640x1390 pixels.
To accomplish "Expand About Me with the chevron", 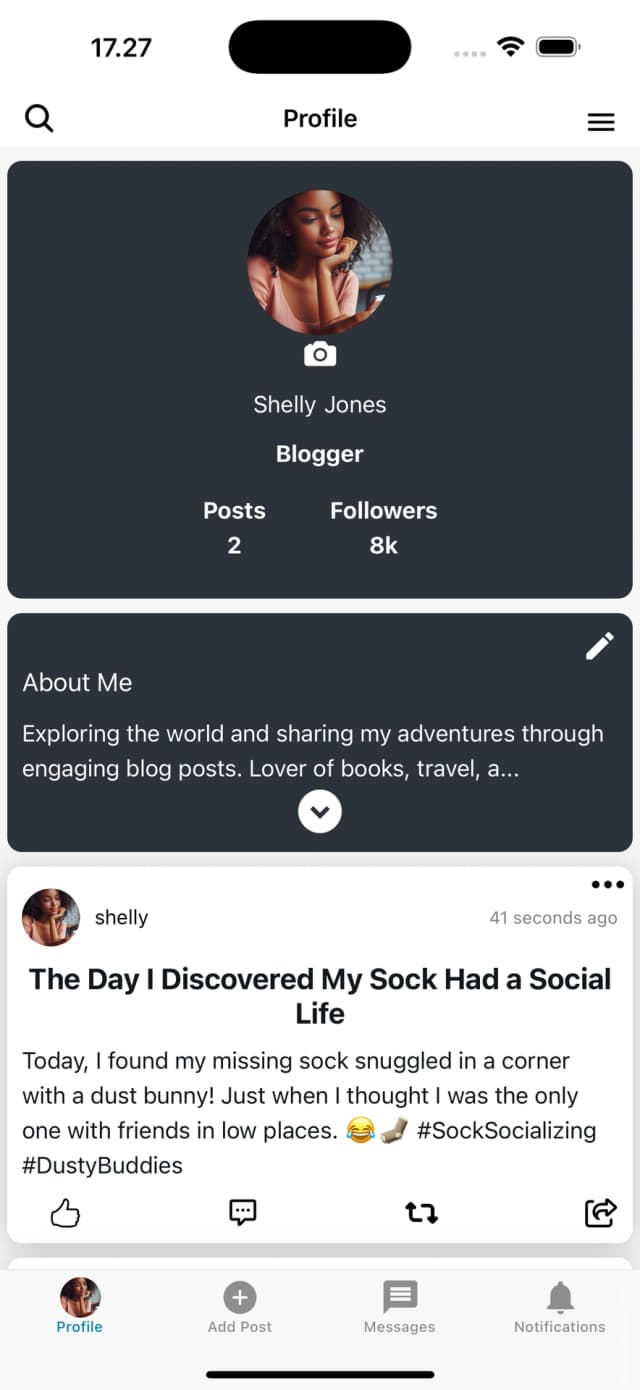I will point(320,812).
